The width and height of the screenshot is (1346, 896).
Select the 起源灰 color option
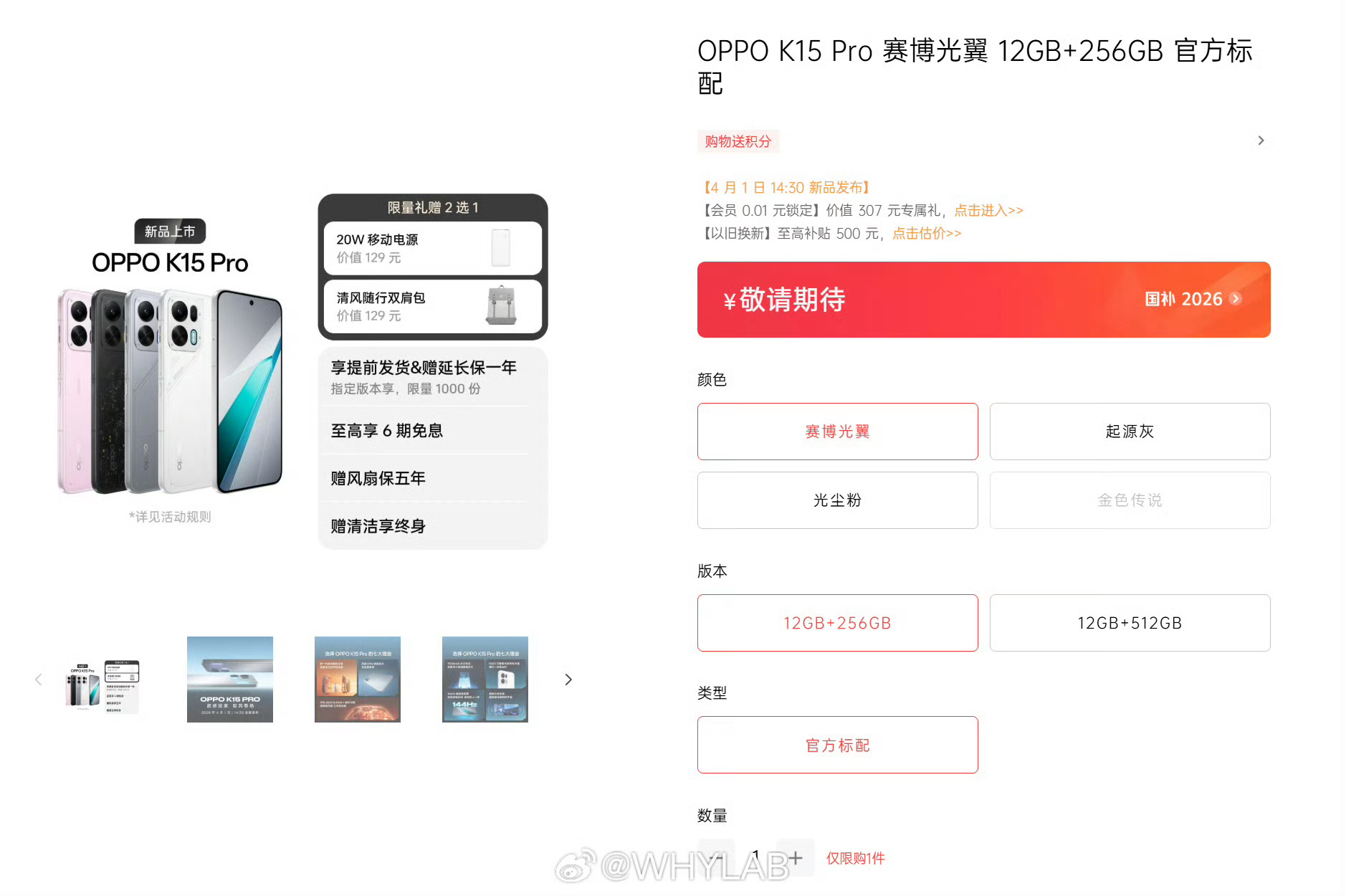1130,432
